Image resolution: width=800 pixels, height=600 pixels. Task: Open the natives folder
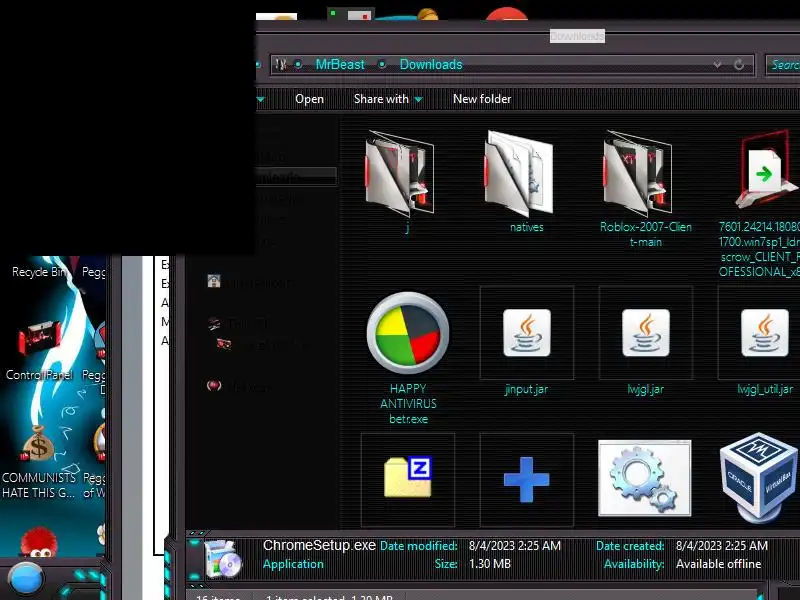[518, 173]
